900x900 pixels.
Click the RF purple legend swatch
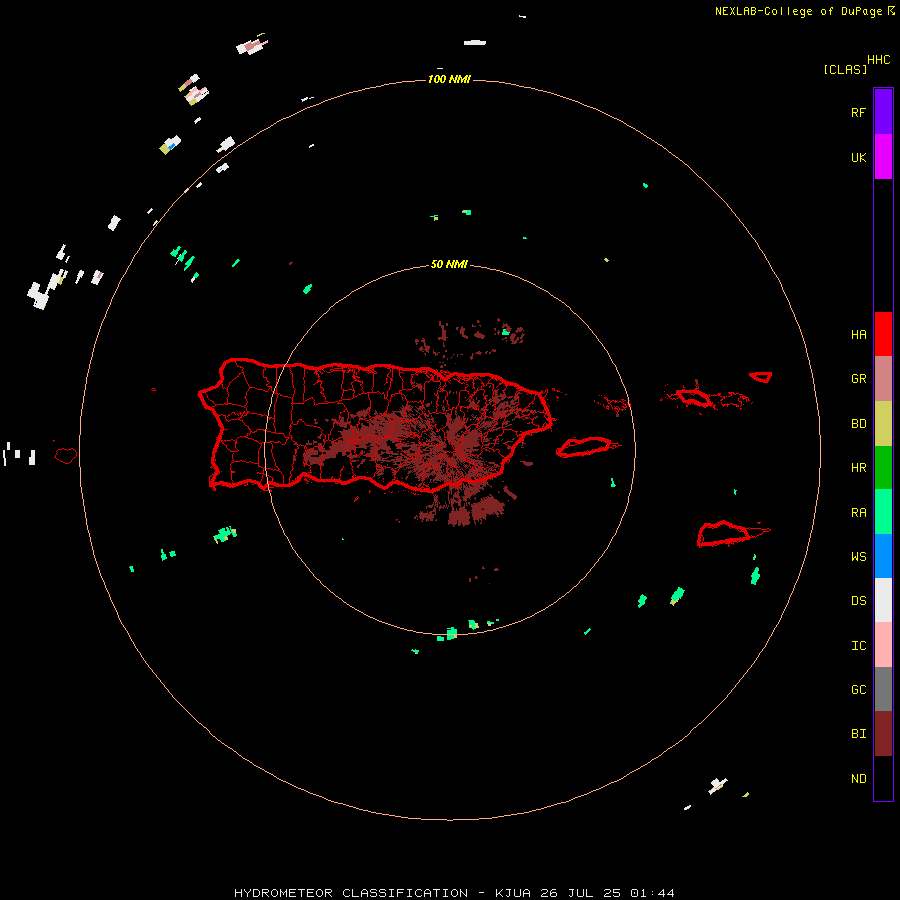click(x=883, y=112)
